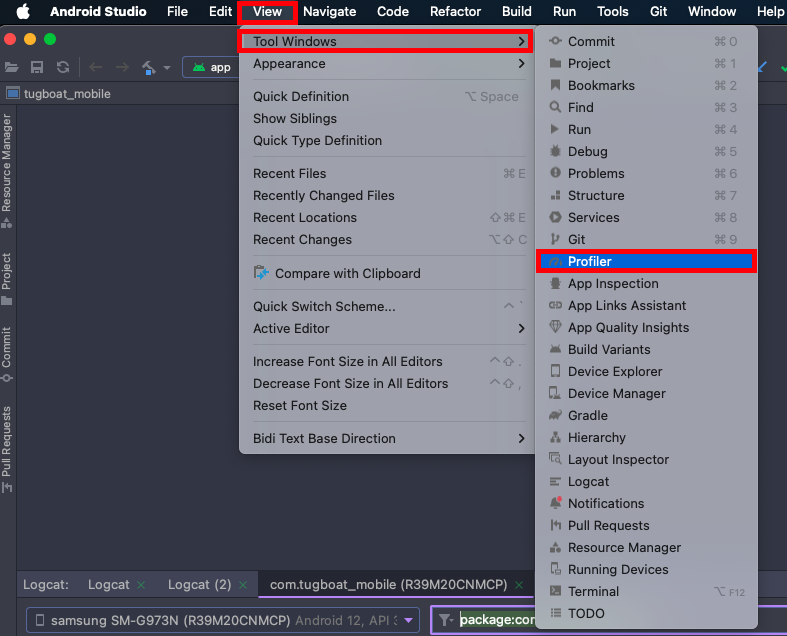Open Commit tool window from submenu
This screenshot has height=636, width=787.
click(646, 42)
